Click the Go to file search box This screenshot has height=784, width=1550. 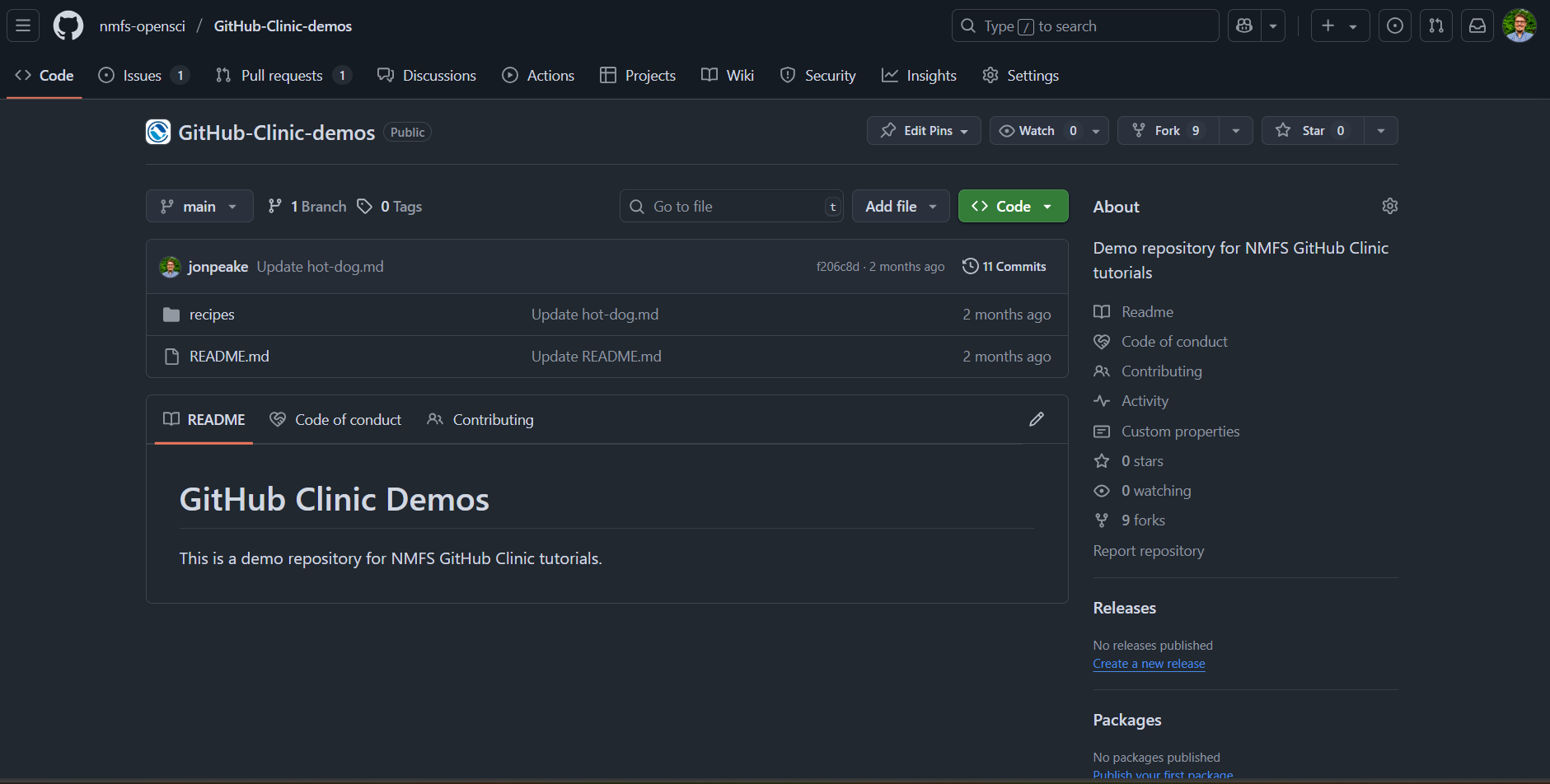pos(732,206)
